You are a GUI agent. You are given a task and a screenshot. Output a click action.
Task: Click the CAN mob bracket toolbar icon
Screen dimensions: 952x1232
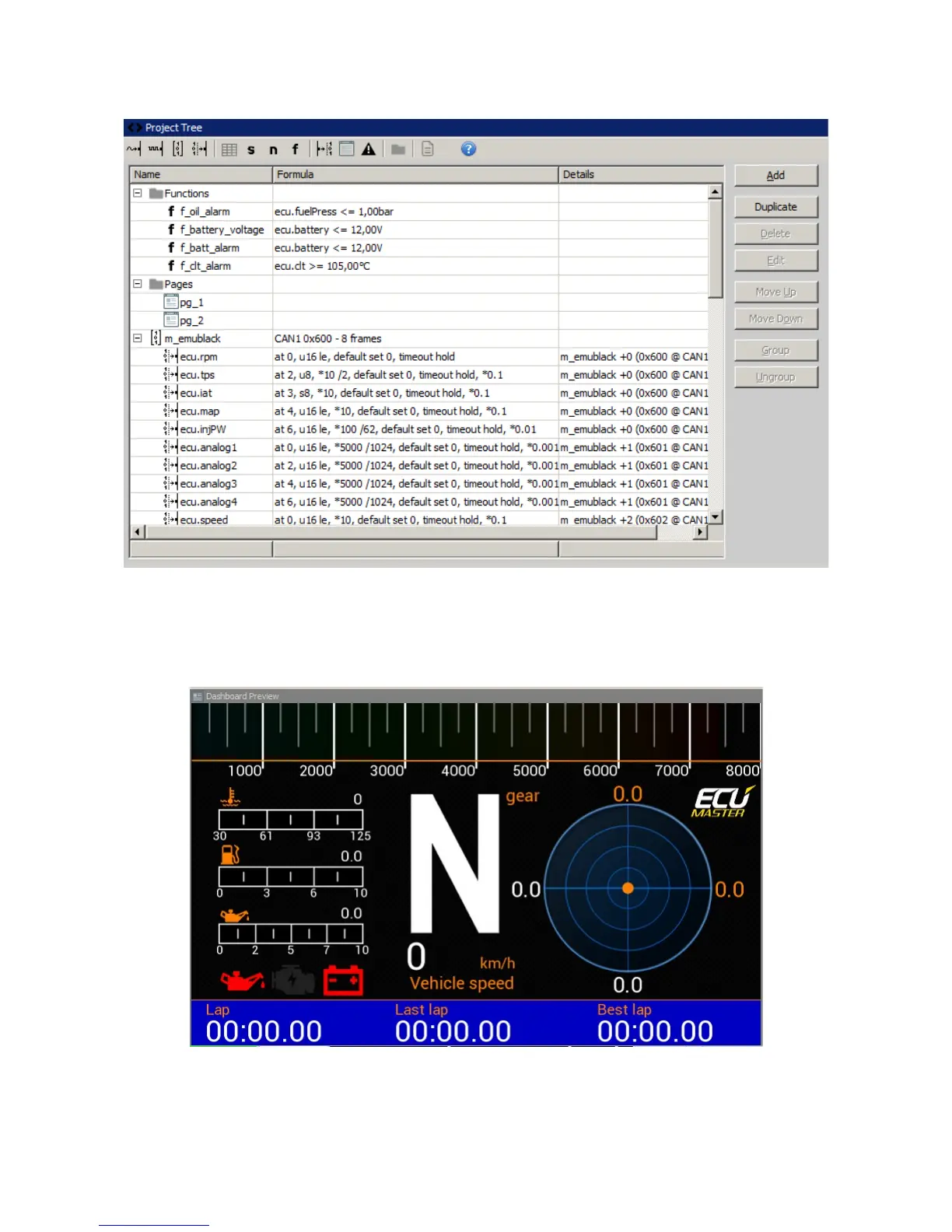pos(178,149)
